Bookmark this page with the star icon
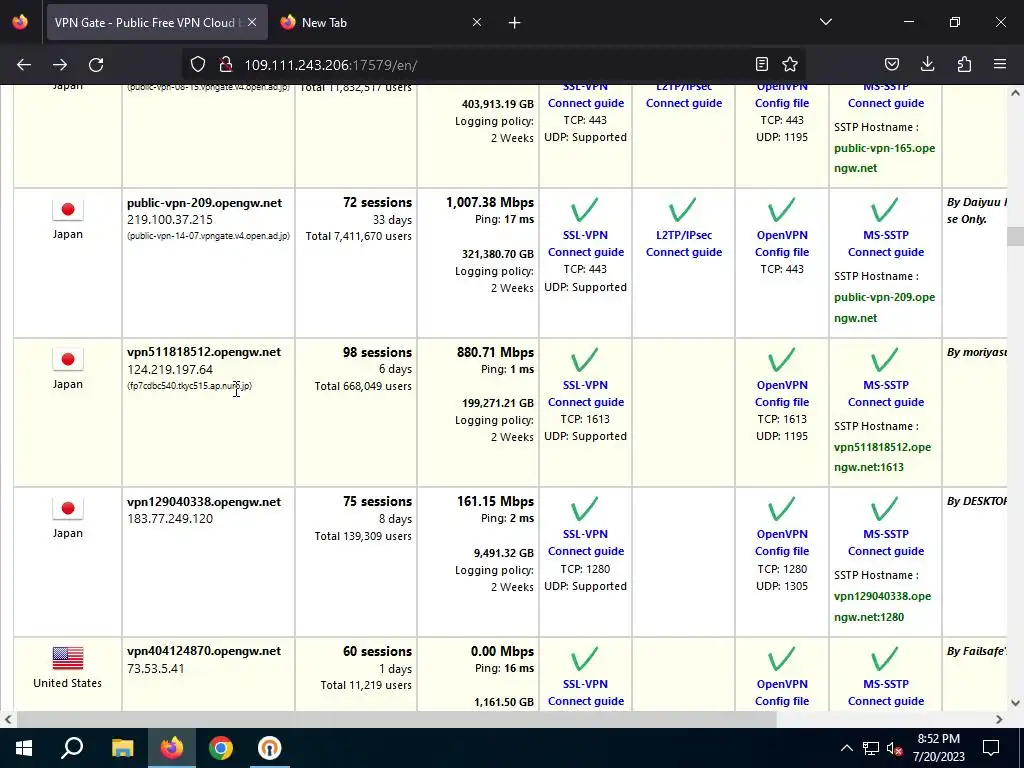 [790, 64]
